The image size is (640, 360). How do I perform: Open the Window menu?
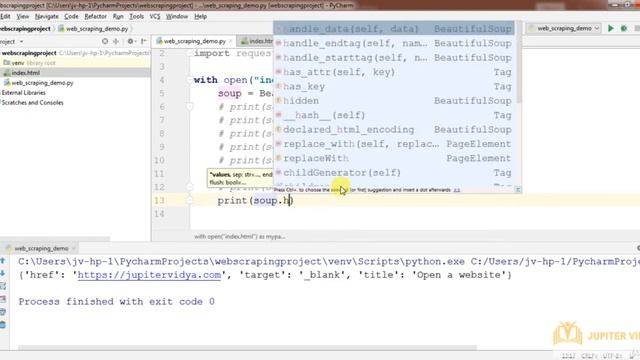pyautogui.click(x=177, y=16)
